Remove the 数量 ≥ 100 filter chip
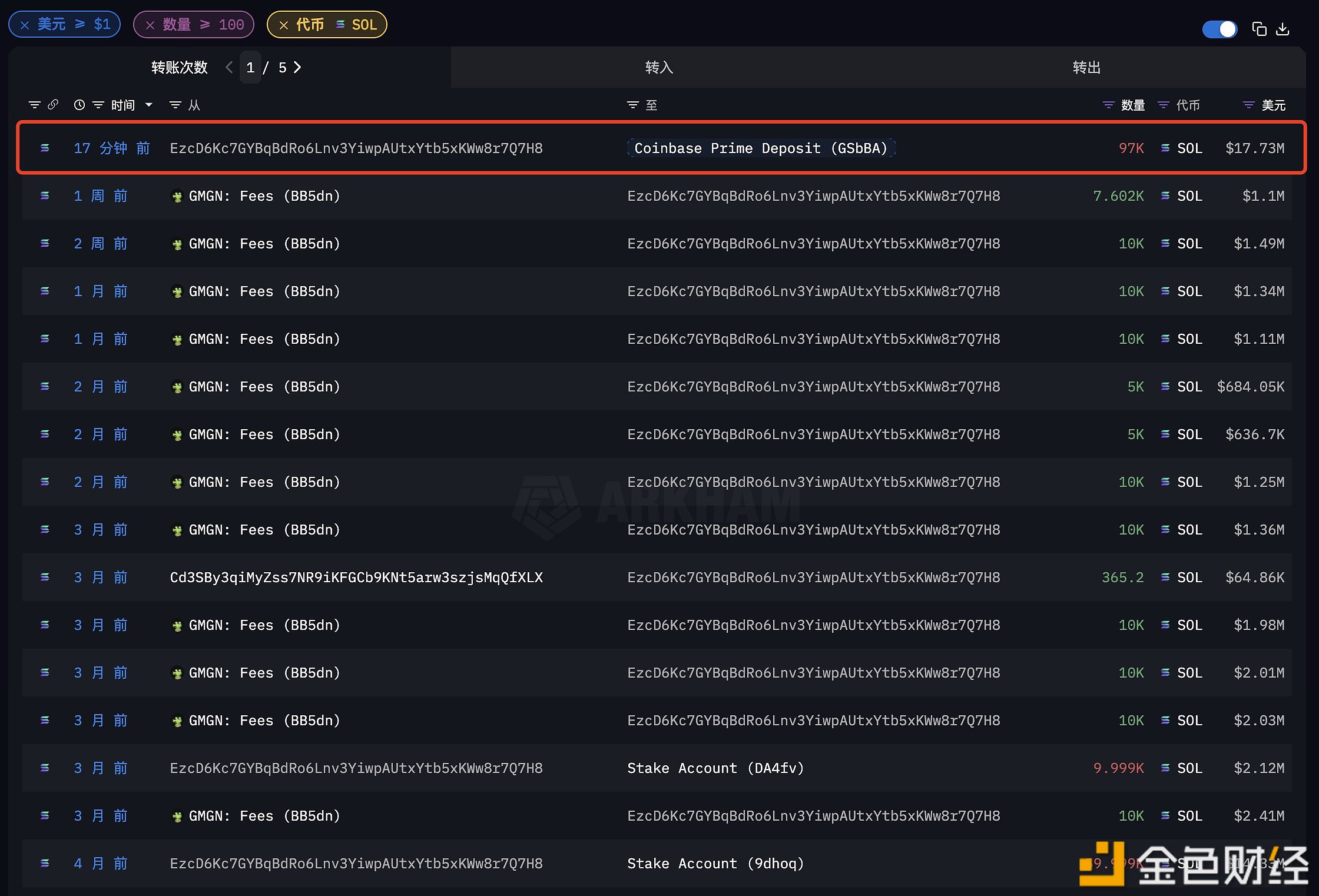The height and width of the screenshot is (896, 1319). (150, 25)
